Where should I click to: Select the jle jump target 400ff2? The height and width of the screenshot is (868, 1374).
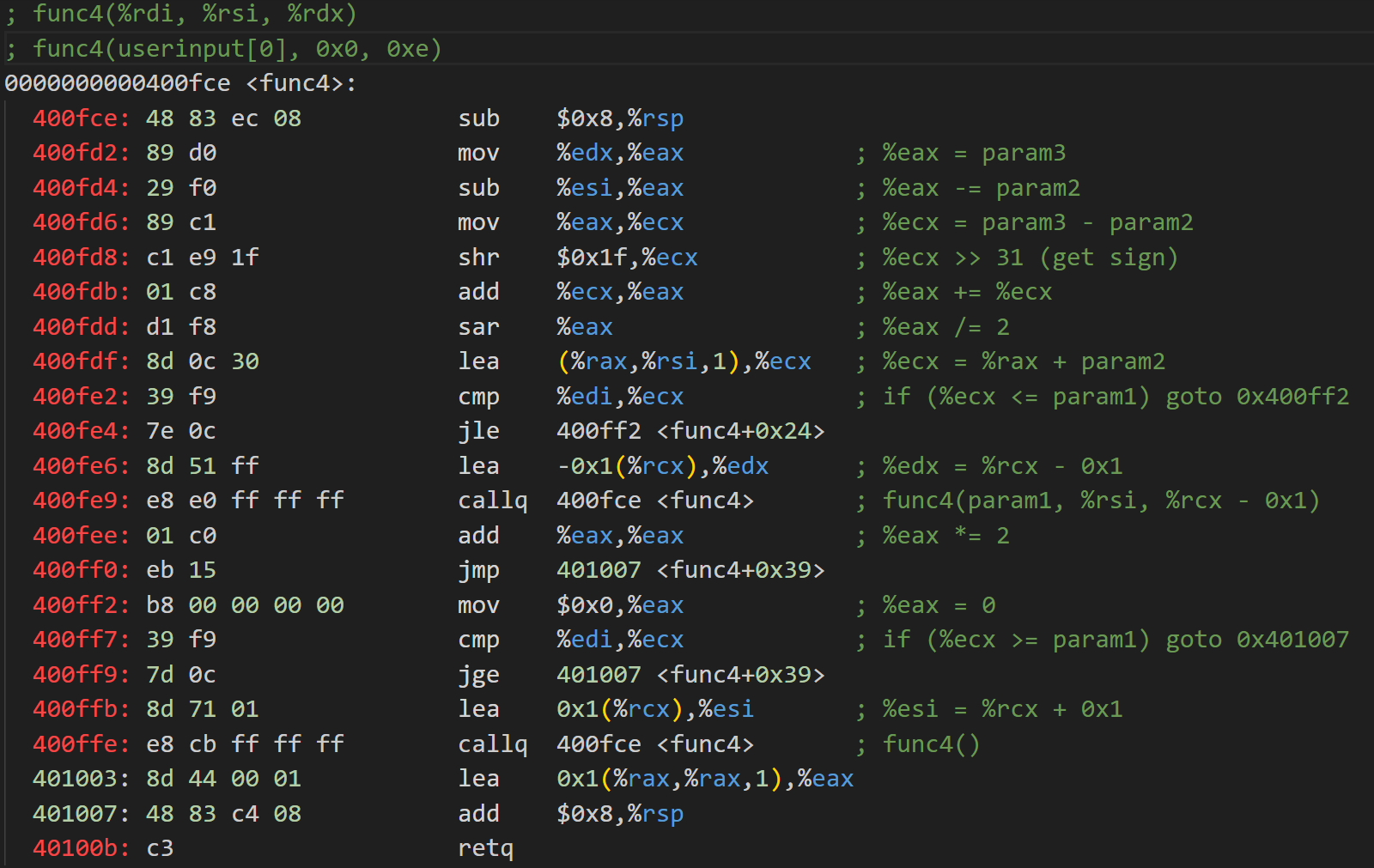point(599,431)
